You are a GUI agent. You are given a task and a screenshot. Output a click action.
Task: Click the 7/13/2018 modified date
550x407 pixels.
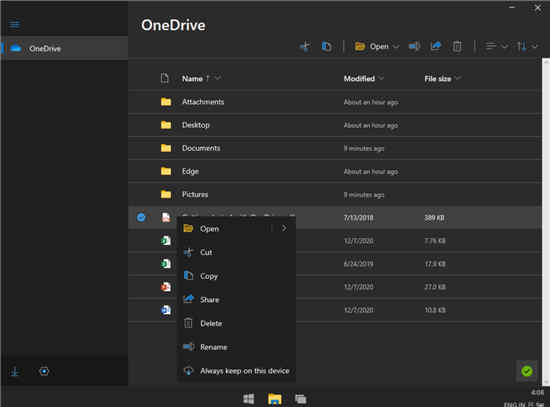coord(358,218)
